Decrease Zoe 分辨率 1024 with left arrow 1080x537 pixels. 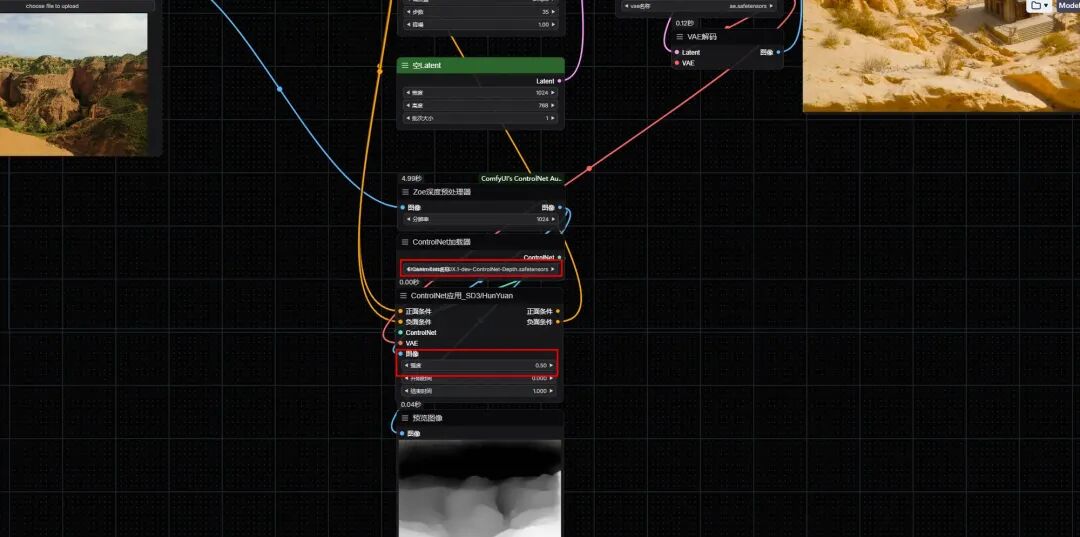[x=406, y=219]
